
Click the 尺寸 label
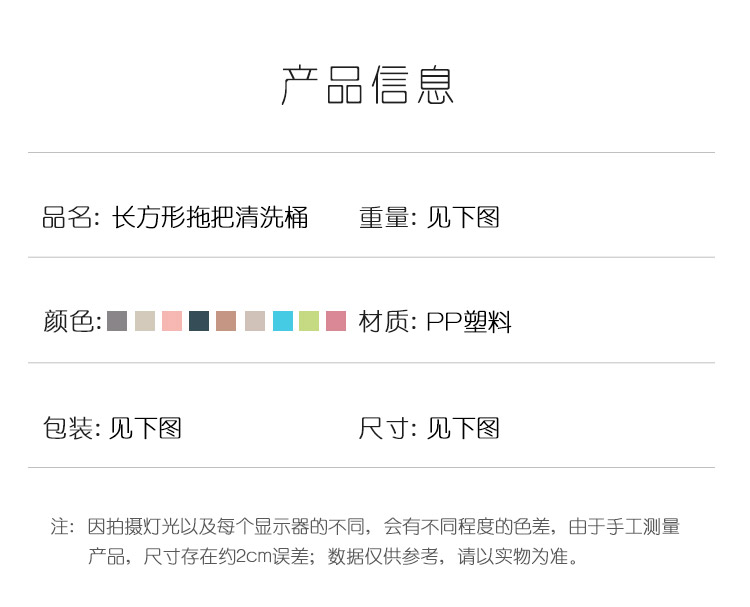tap(384, 428)
